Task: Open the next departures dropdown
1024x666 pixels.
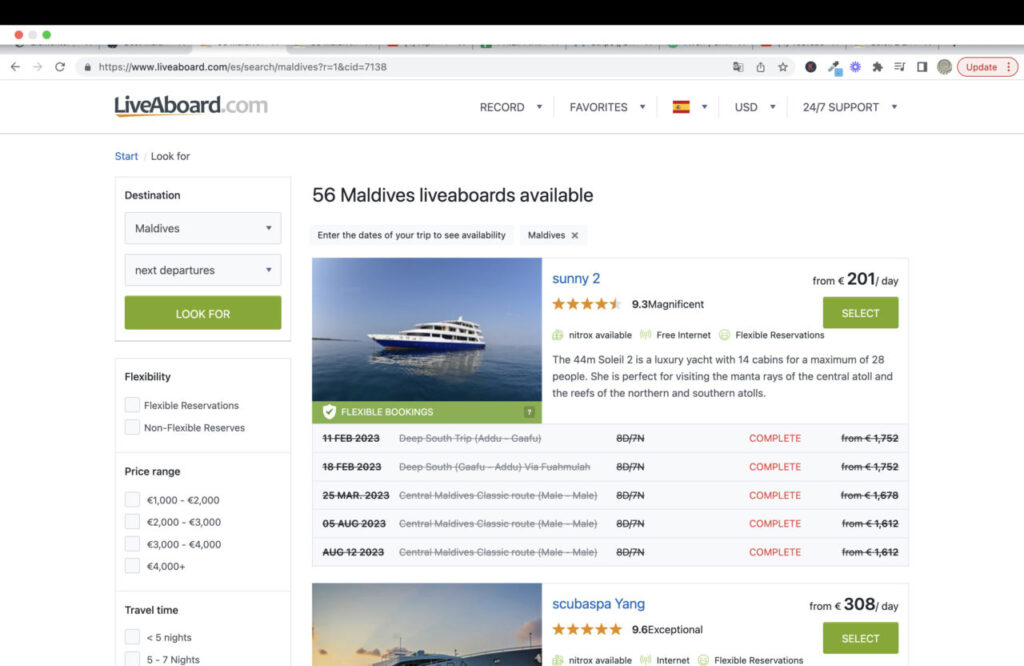Action: tap(203, 270)
